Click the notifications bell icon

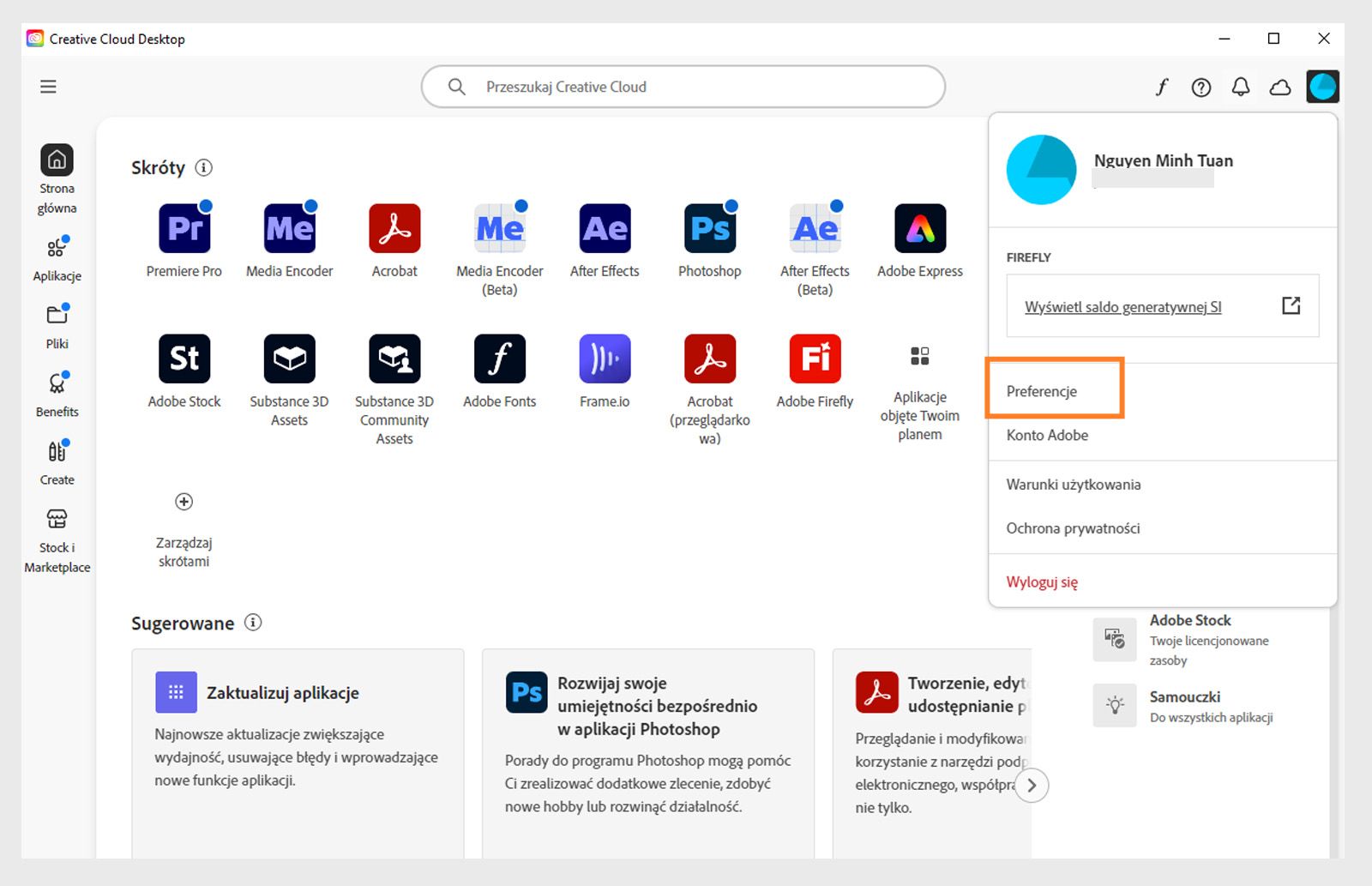click(1239, 87)
